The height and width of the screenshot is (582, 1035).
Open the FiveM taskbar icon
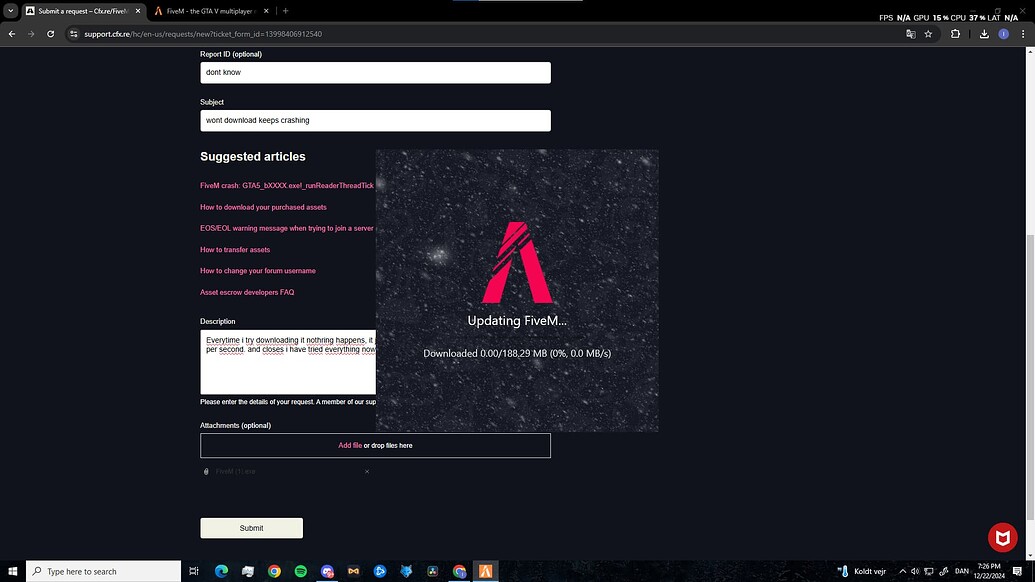point(485,571)
